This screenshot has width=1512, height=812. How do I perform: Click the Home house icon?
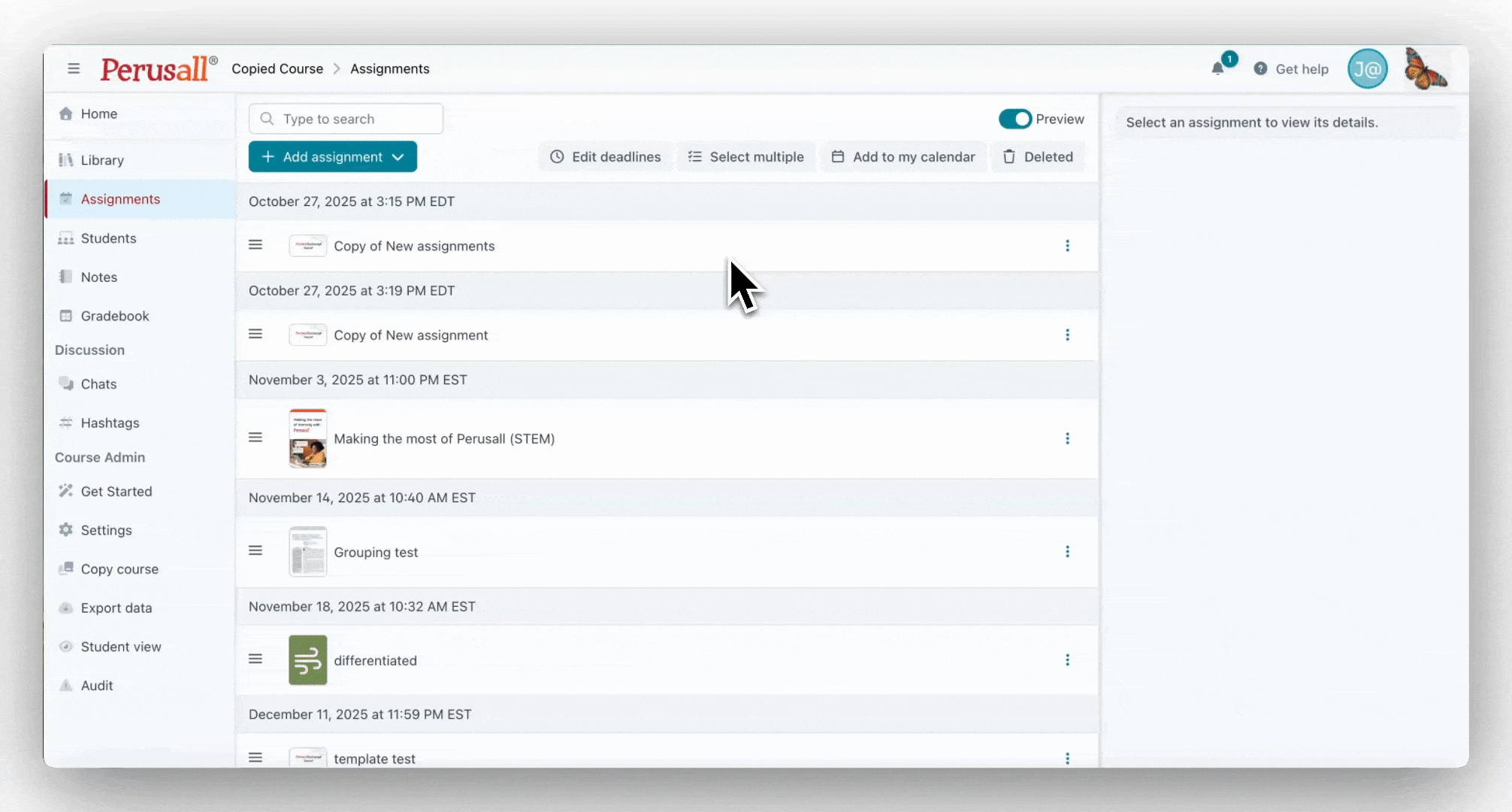(66, 114)
